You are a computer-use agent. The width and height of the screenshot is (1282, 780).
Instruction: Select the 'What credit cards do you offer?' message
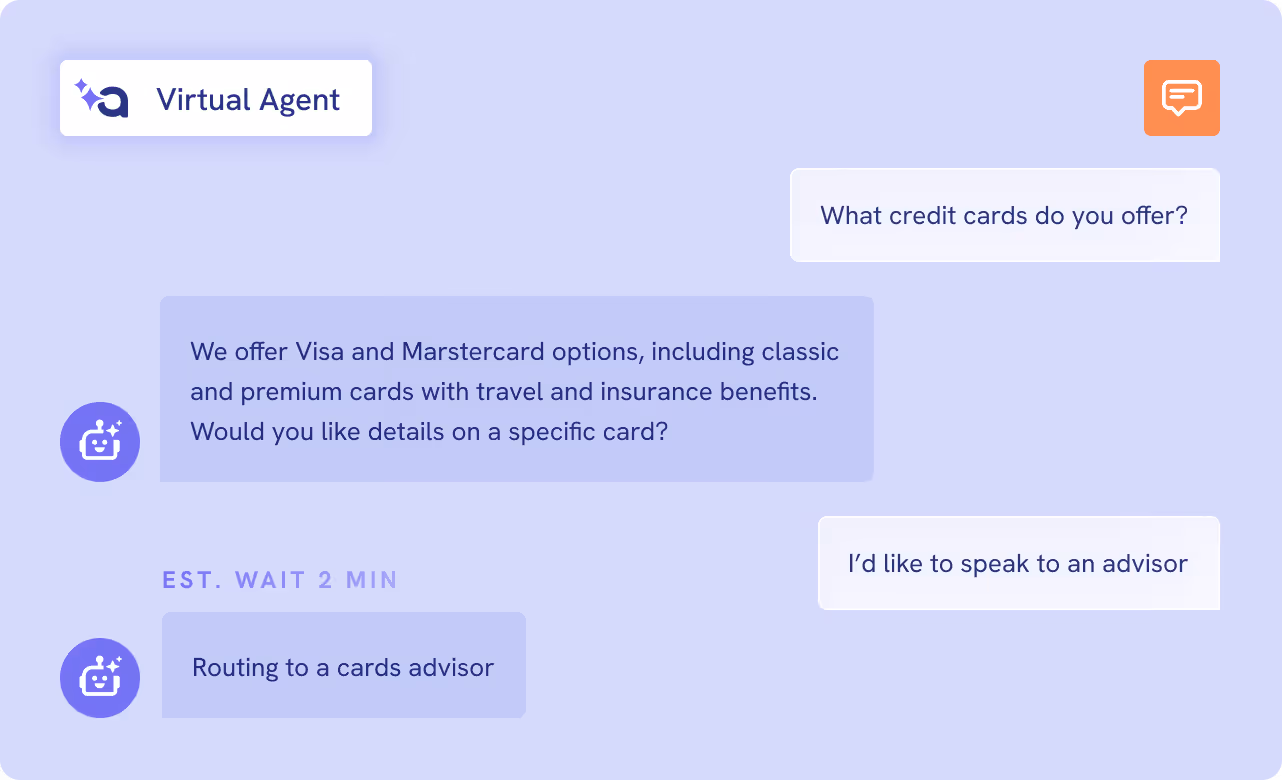[1005, 215]
